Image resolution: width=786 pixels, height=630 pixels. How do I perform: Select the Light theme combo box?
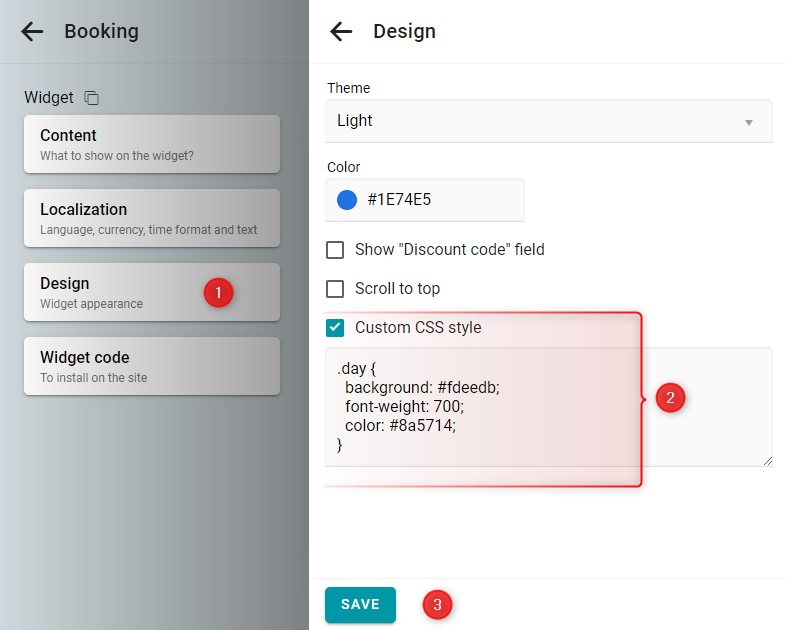[x=549, y=121]
